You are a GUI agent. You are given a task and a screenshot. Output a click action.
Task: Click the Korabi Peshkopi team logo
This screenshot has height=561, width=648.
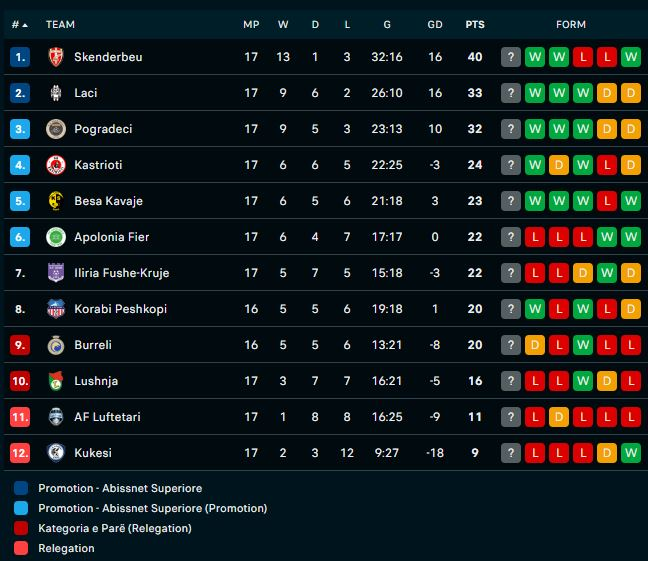pyautogui.click(x=56, y=309)
